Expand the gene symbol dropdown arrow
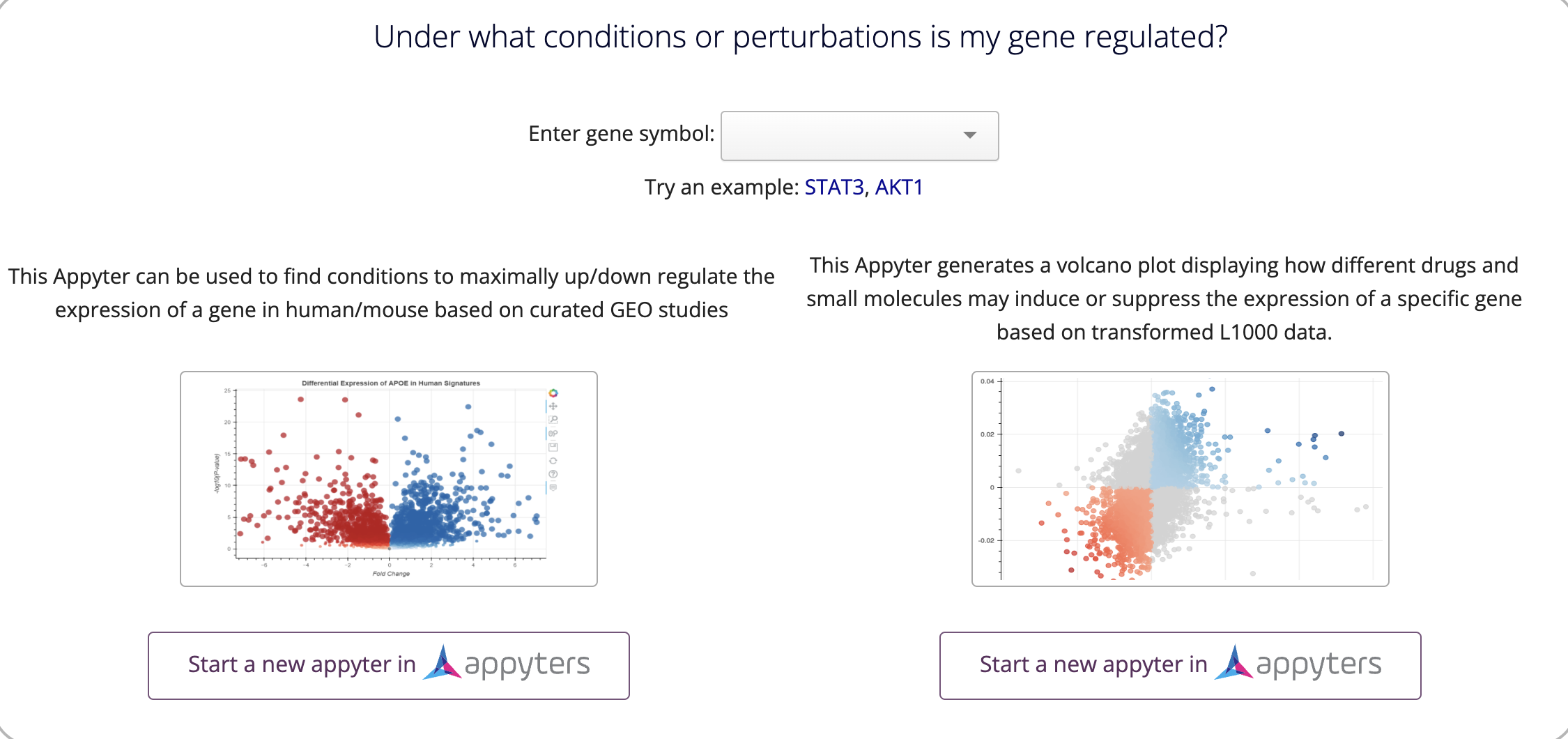 (x=969, y=135)
